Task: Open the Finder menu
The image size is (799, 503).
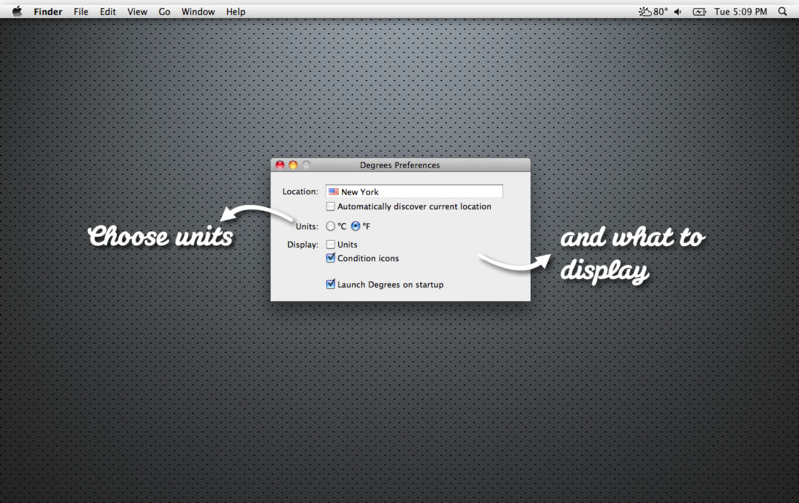Action: click(x=48, y=11)
